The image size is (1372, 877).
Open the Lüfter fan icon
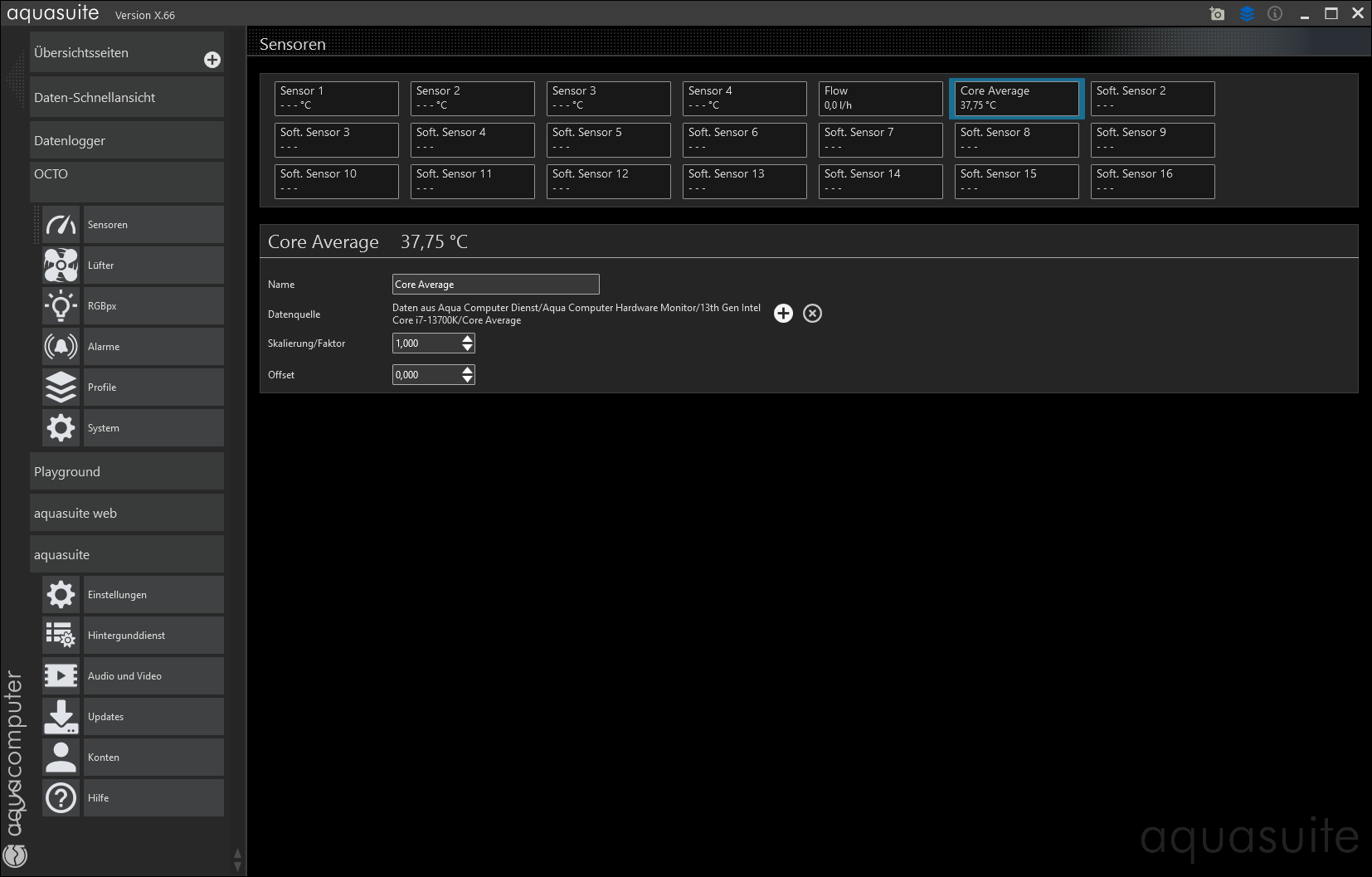[x=61, y=266]
